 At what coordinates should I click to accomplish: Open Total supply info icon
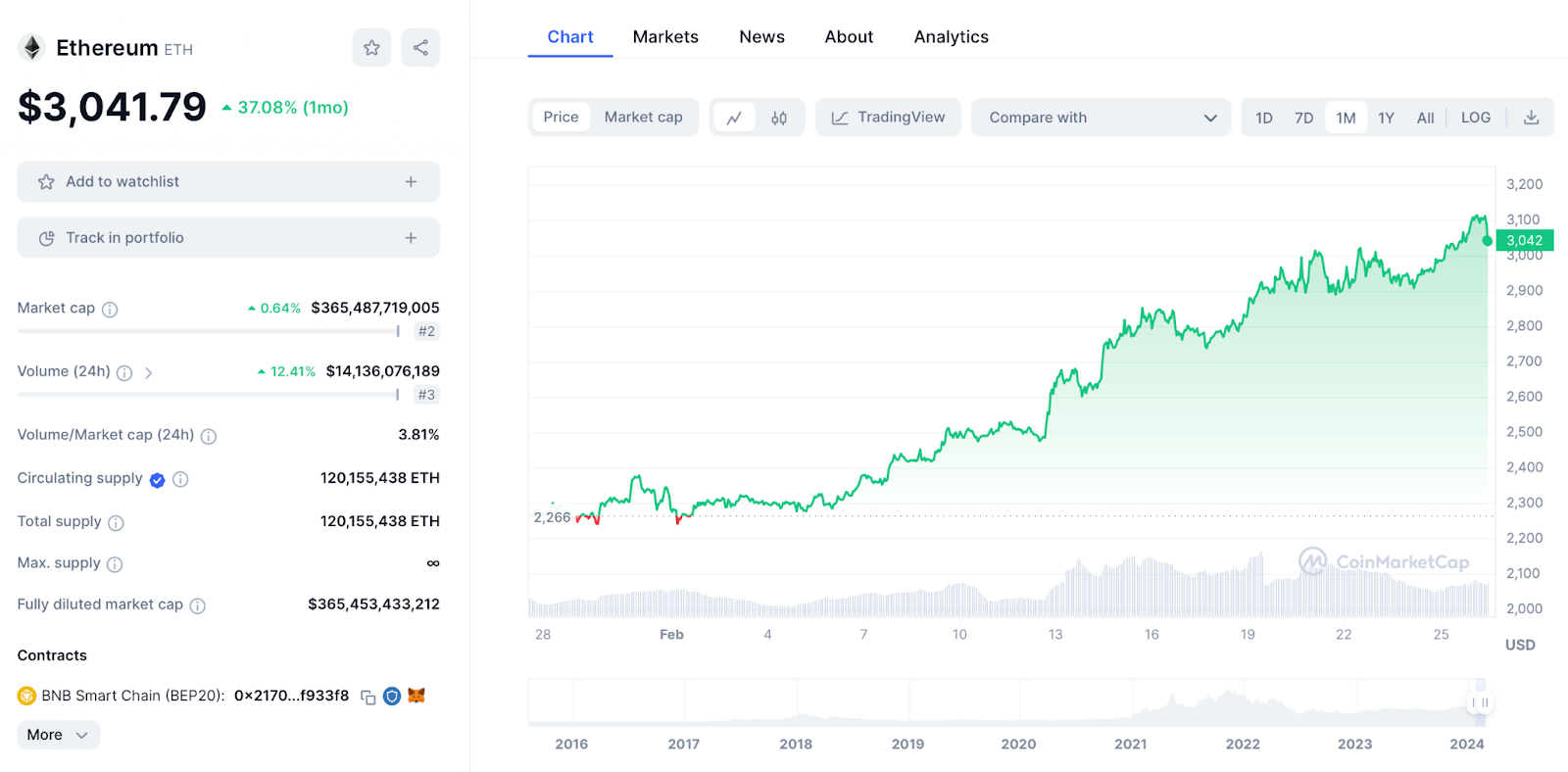[x=116, y=522]
